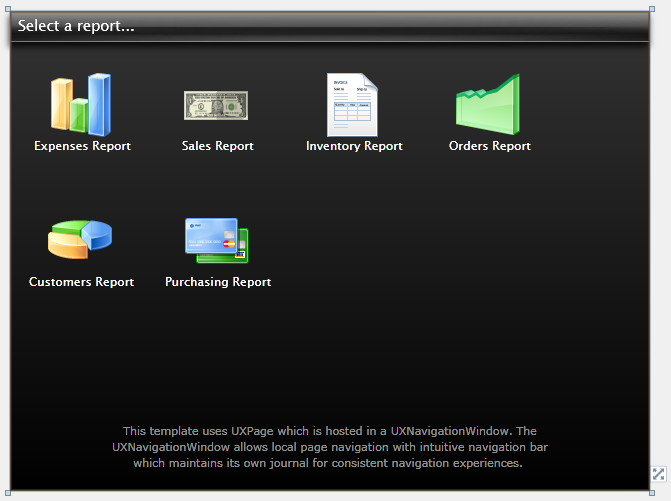Image resolution: width=671 pixels, height=501 pixels.
Task: Click the top-left corner resize handle
Action: pos(10,13)
